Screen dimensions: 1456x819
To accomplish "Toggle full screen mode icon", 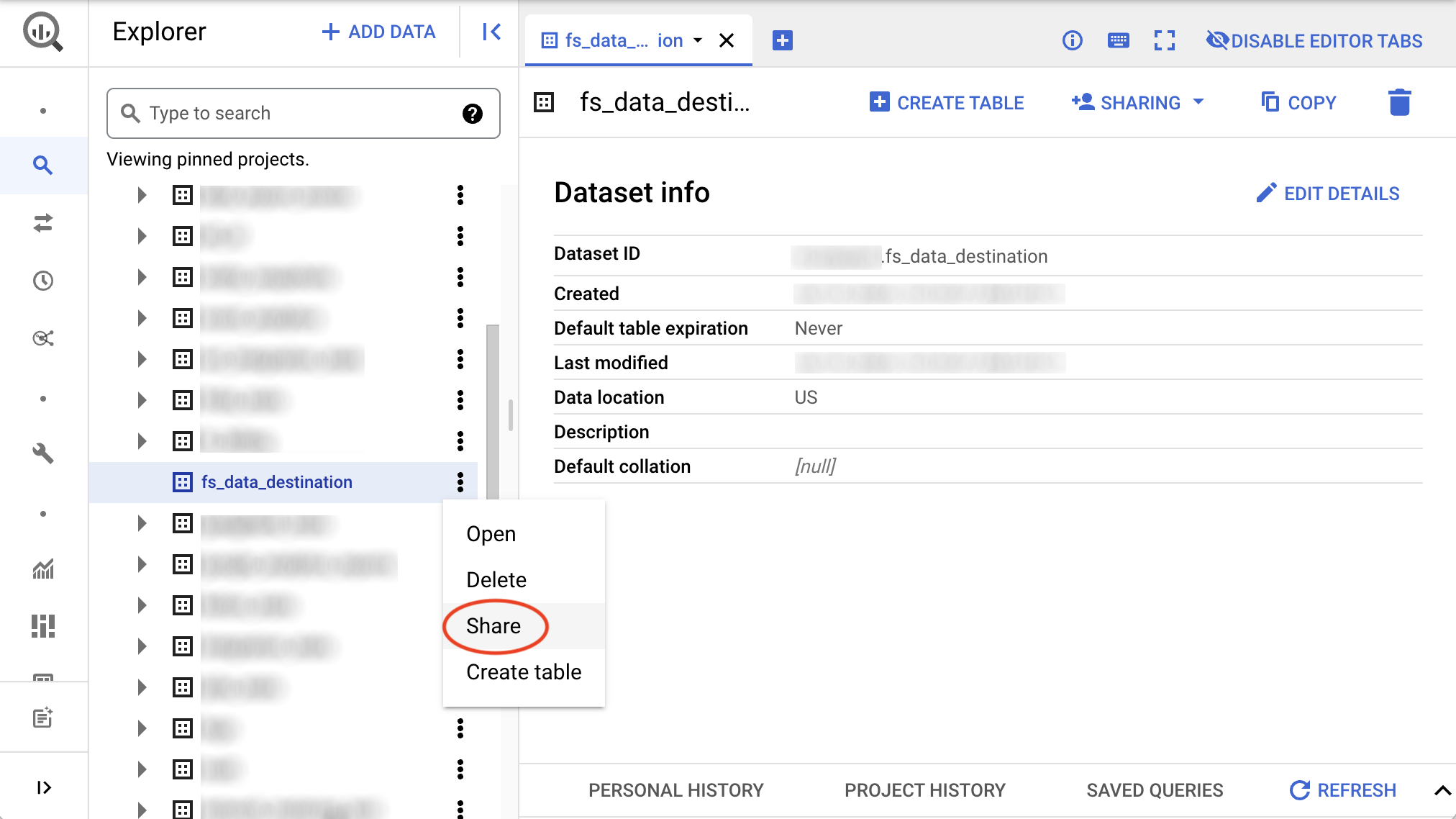I will coord(1165,40).
